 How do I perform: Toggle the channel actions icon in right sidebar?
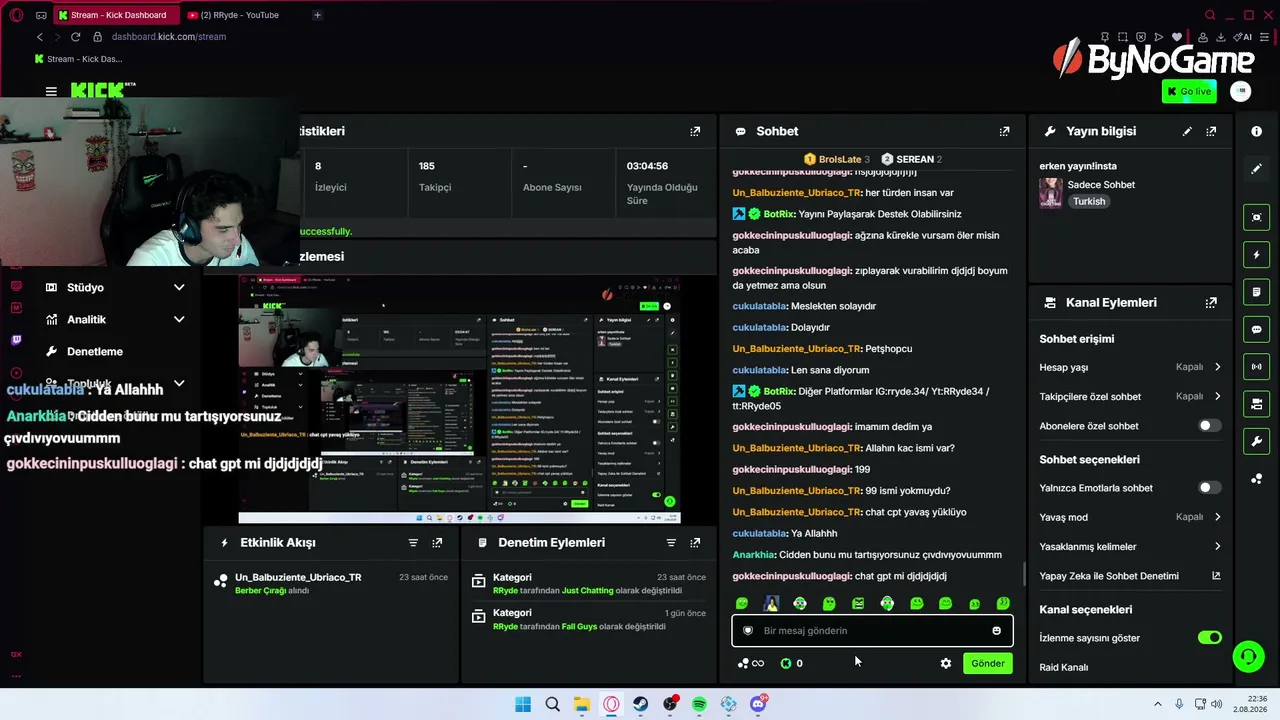coord(1257,404)
